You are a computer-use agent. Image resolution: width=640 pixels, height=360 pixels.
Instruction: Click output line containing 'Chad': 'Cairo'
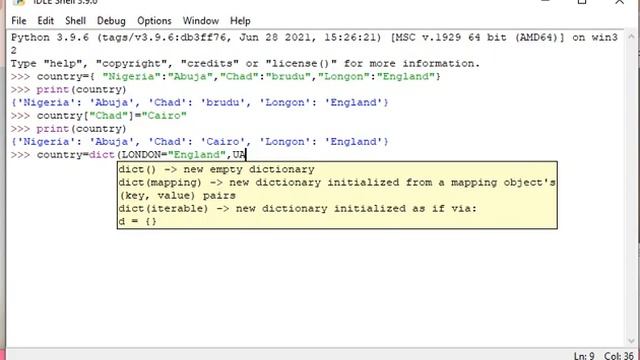200,142
